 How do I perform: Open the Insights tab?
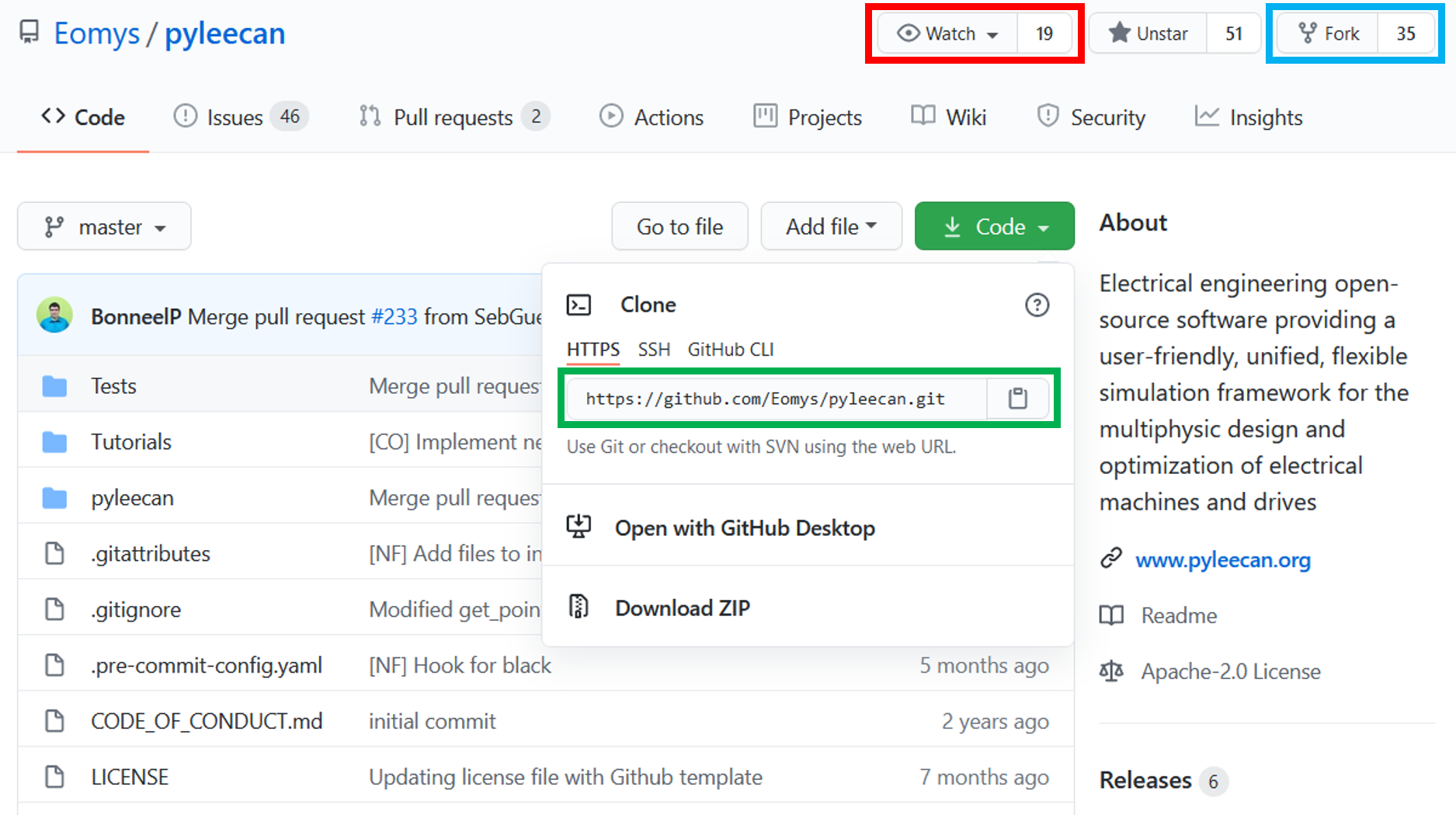point(1249,117)
